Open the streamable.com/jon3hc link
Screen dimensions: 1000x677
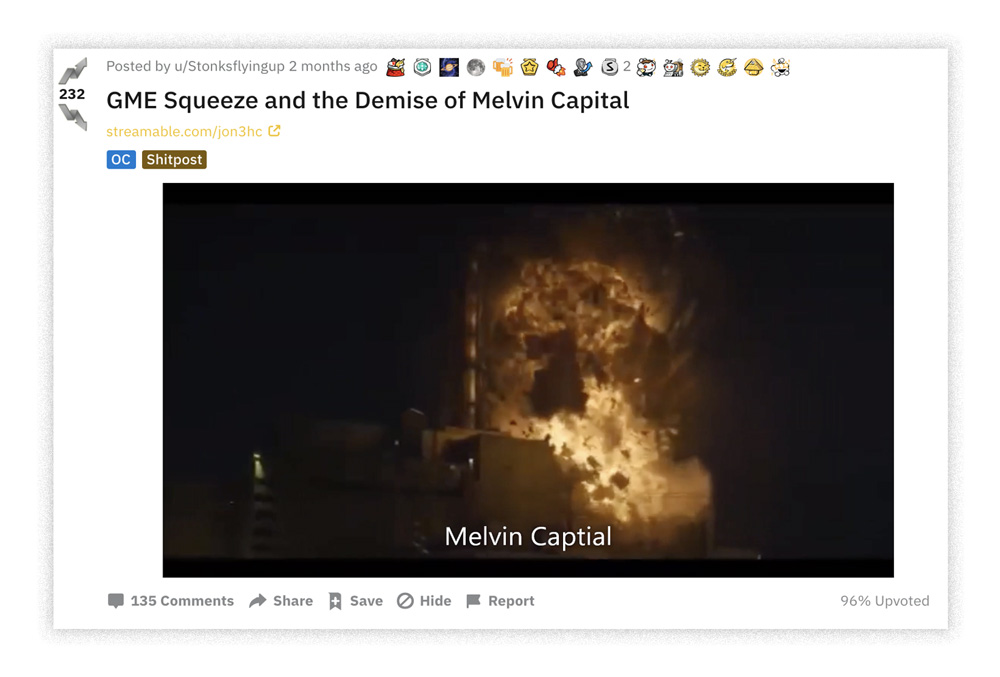click(x=184, y=131)
